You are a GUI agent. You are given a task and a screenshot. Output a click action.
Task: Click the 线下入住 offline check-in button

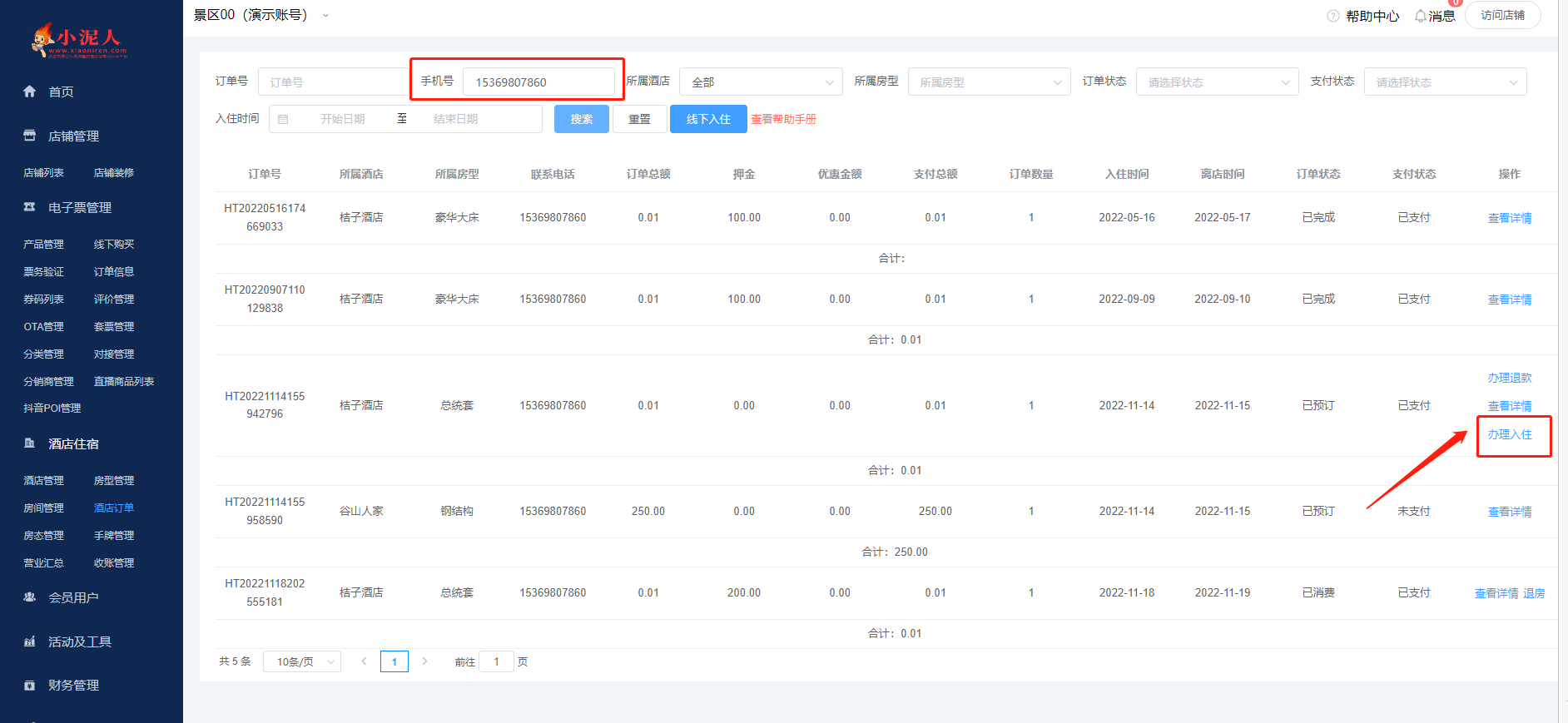click(708, 119)
